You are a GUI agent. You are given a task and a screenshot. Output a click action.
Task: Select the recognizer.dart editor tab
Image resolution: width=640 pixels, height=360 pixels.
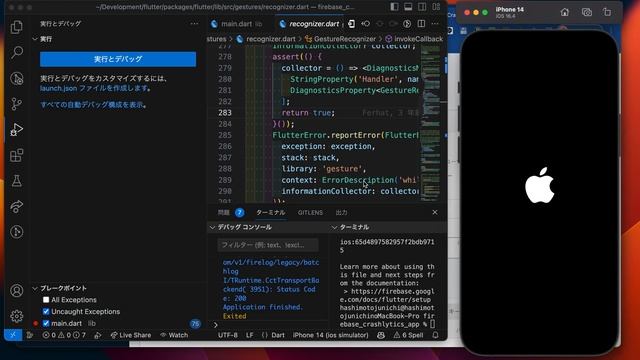[x=314, y=24]
